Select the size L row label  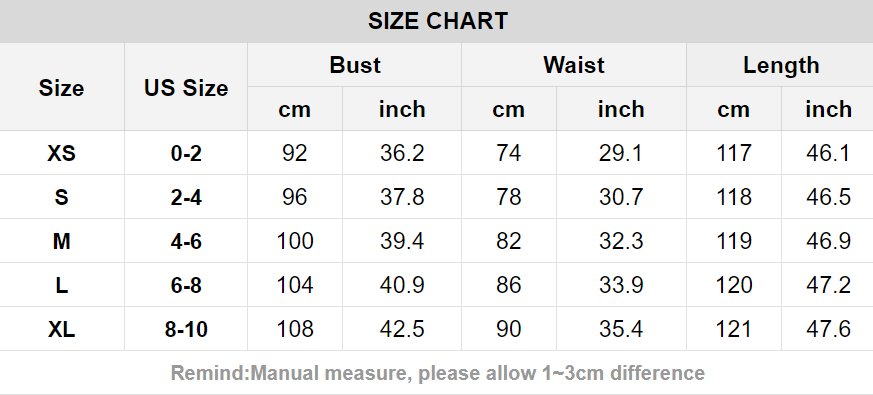[x=61, y=285]
